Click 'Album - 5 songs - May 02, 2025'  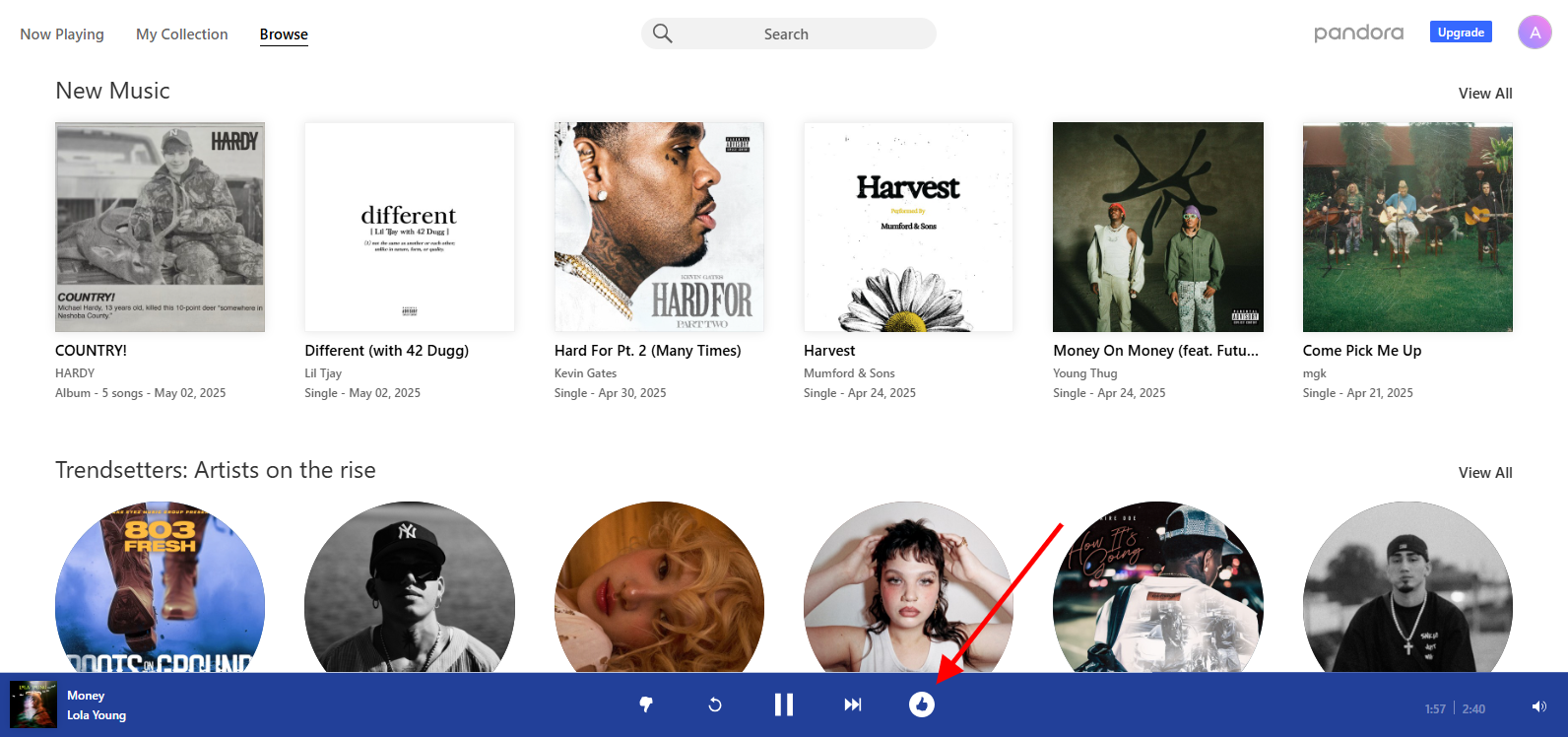click(141, 393)
